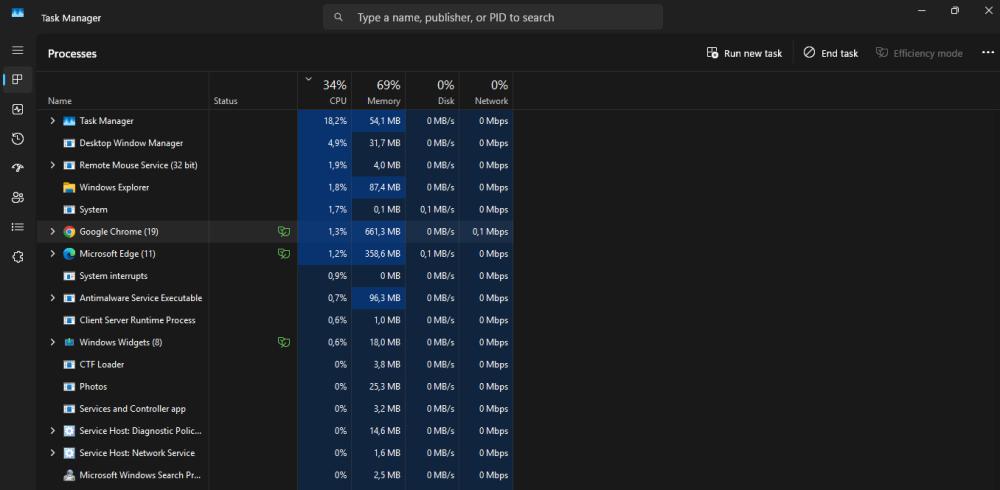
Task: Click the Service Host: Diagnostic Policy gear icon
Action: pos(69,431)
